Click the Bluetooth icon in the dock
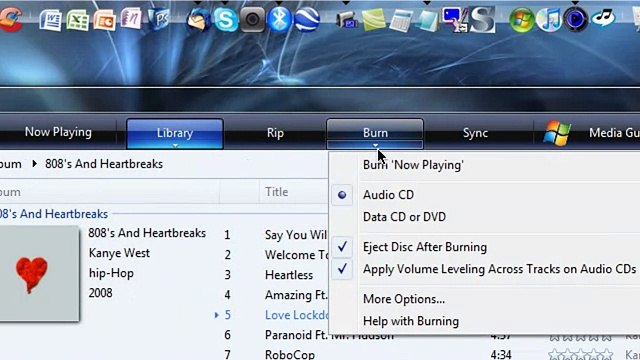640x360 pixels. (279, 19)
